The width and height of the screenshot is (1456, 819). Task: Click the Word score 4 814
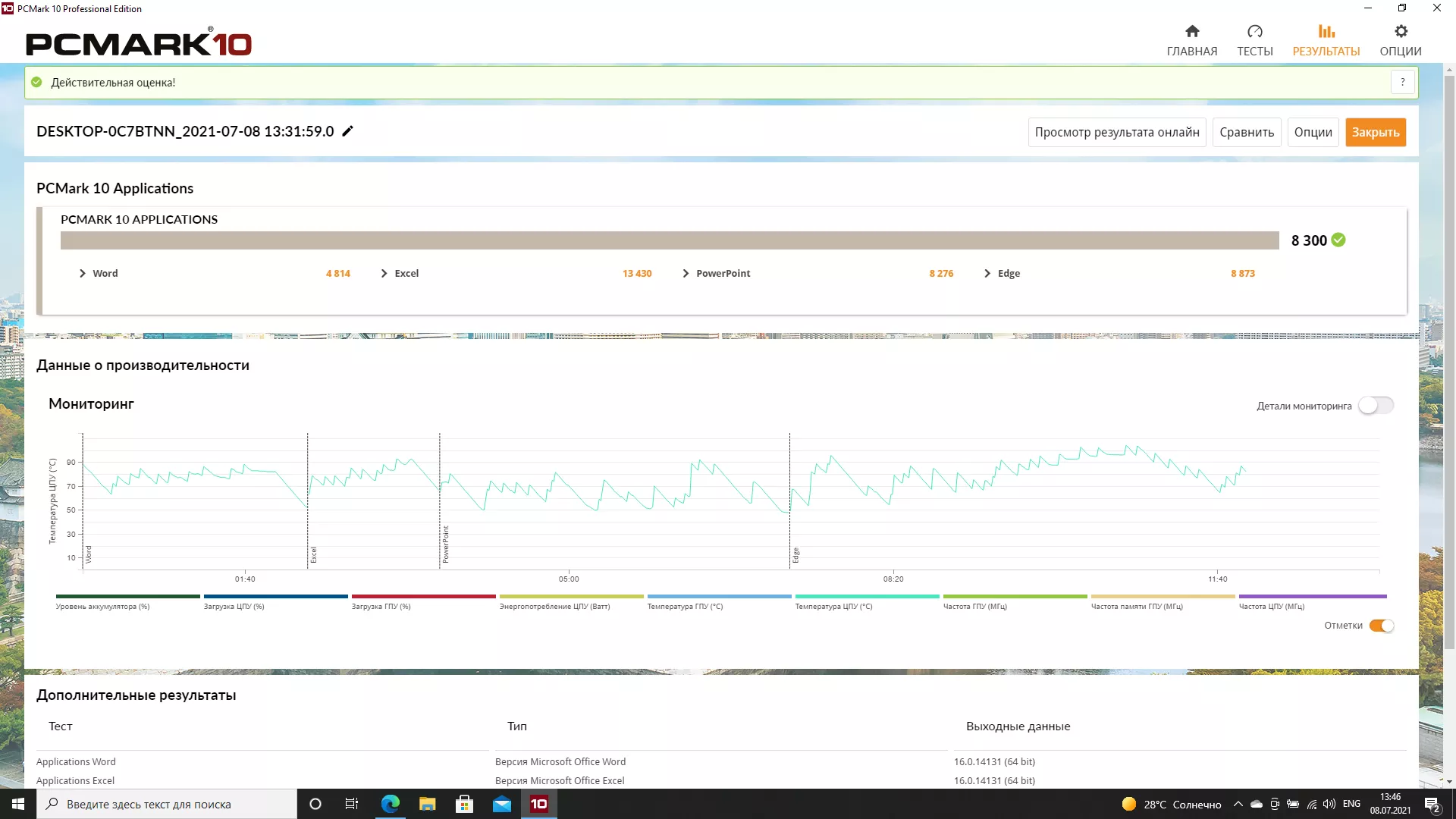pyautogui.click(x=338, y=273)
